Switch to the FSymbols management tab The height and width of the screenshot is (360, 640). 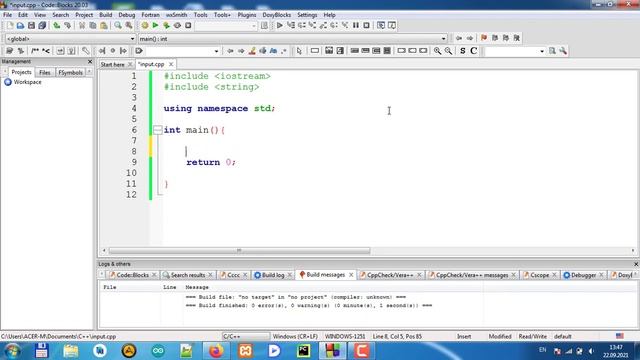pyautogui.click(x=70, y=72)
